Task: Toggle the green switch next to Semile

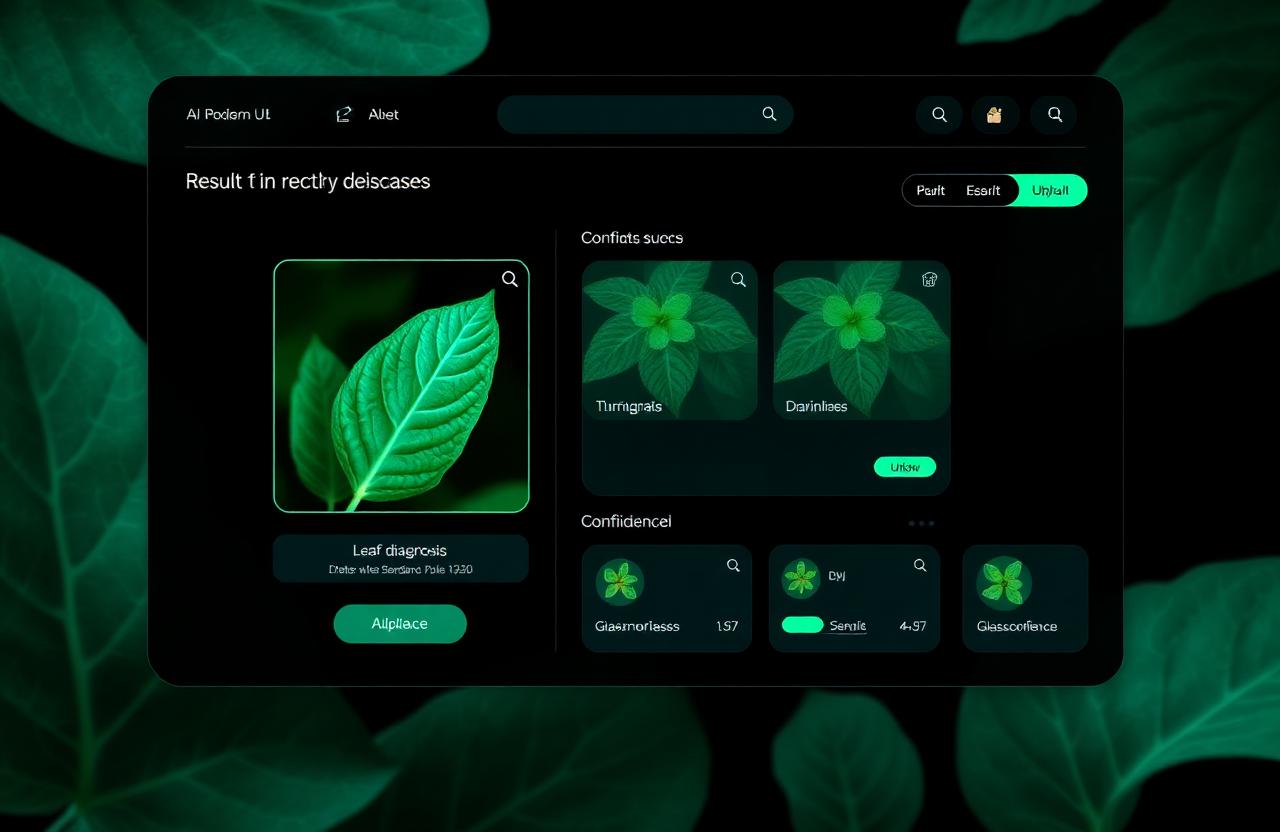Action: tap(802, 625)
